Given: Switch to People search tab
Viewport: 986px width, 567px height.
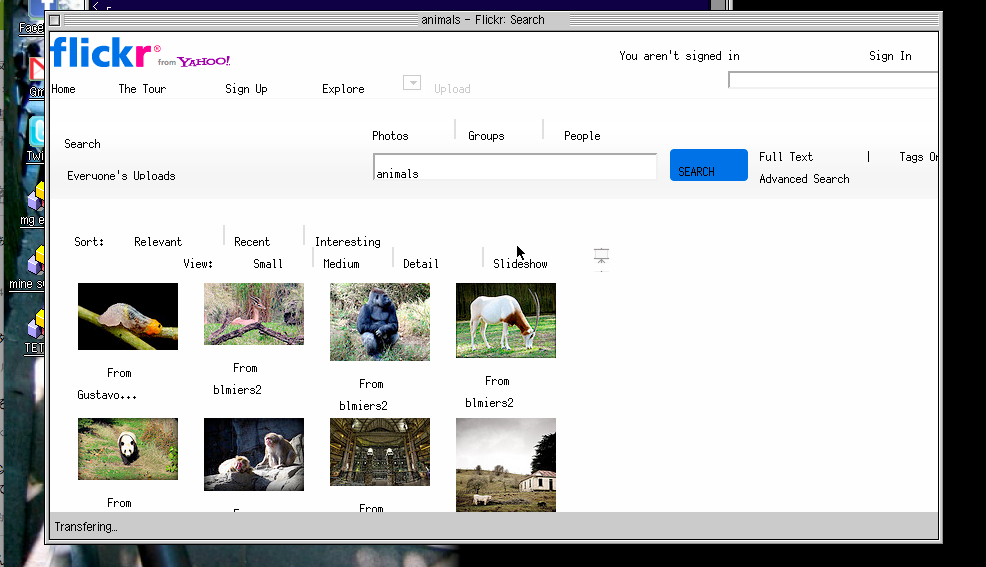Looking at the screenshot, I should point(582,136).
